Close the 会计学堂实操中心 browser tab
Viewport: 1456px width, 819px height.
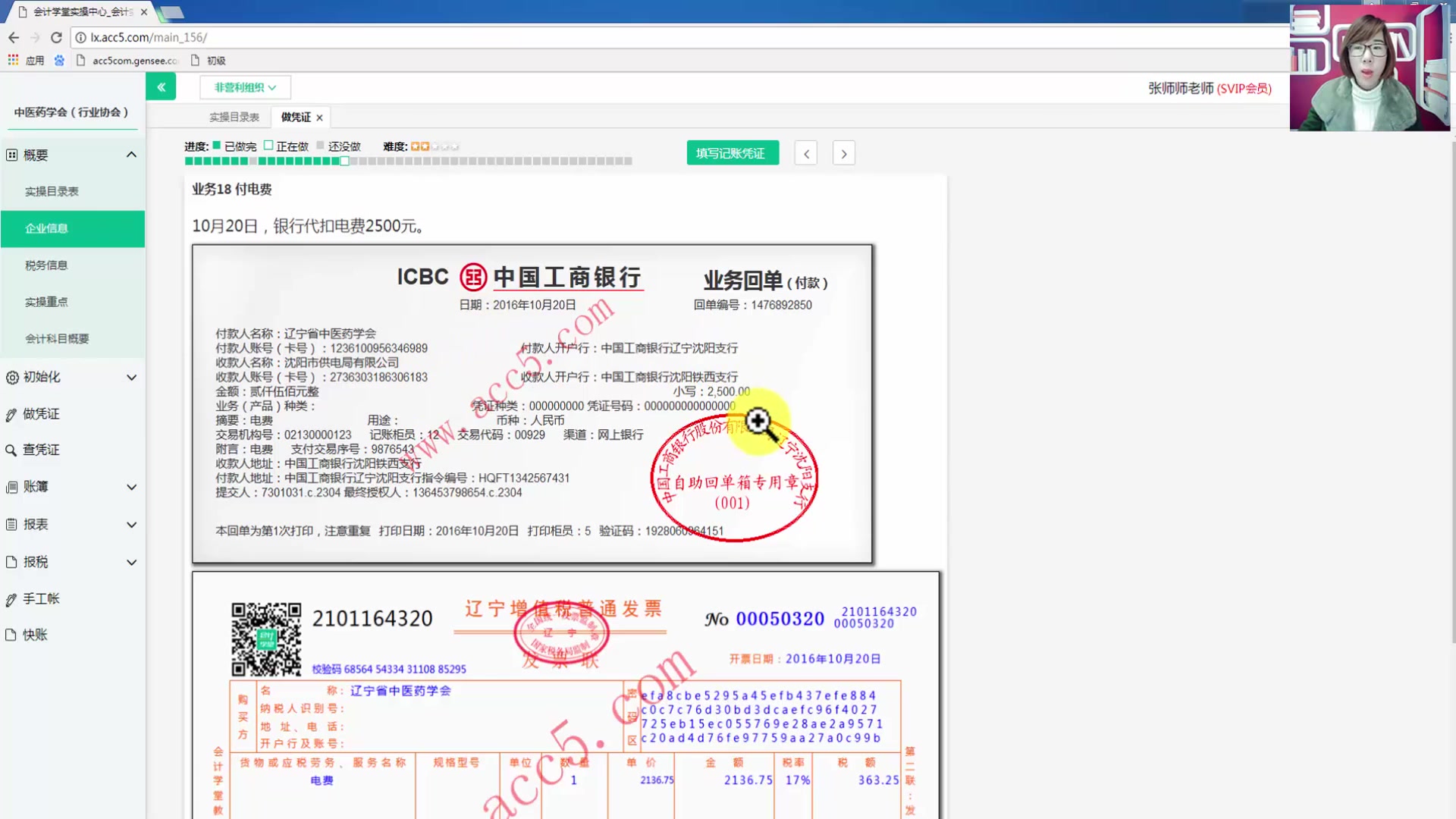[x=144, y=12]
